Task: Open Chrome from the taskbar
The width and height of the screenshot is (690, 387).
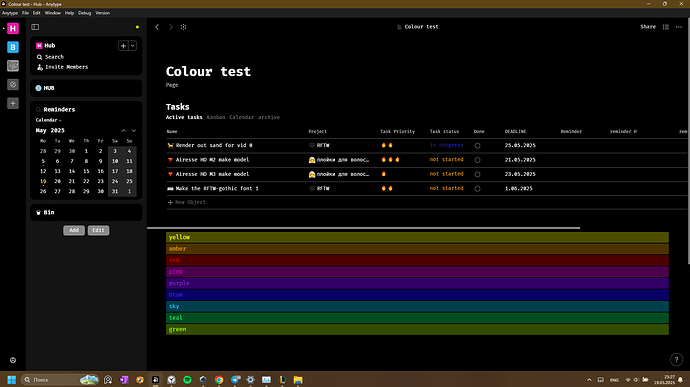Action: [x=219, y=380]
